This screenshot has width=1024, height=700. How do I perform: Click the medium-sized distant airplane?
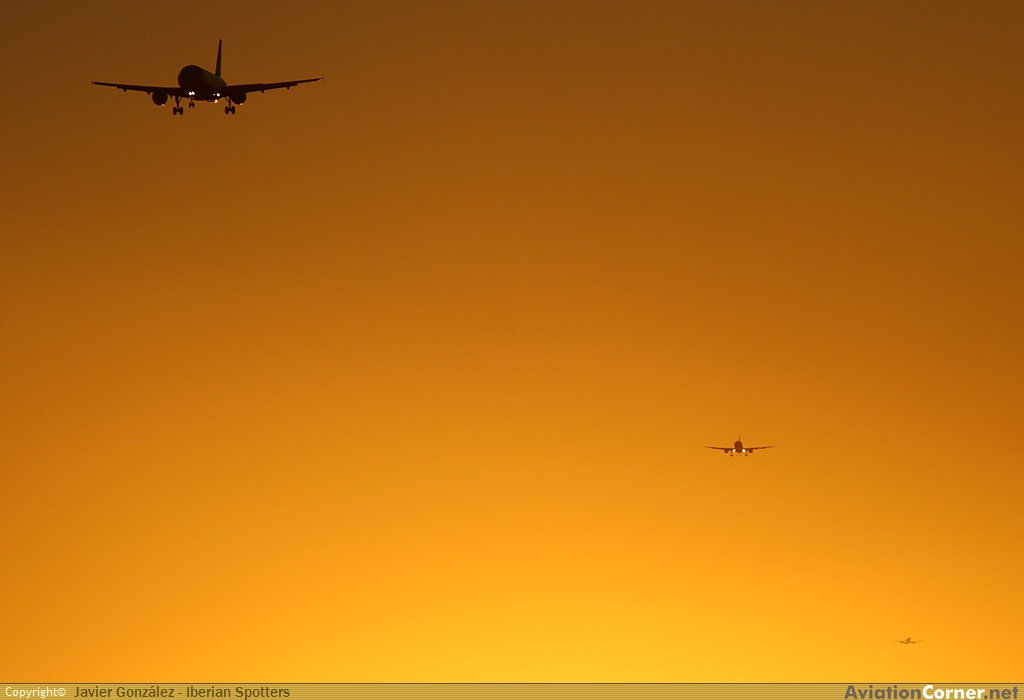(739, 447)
